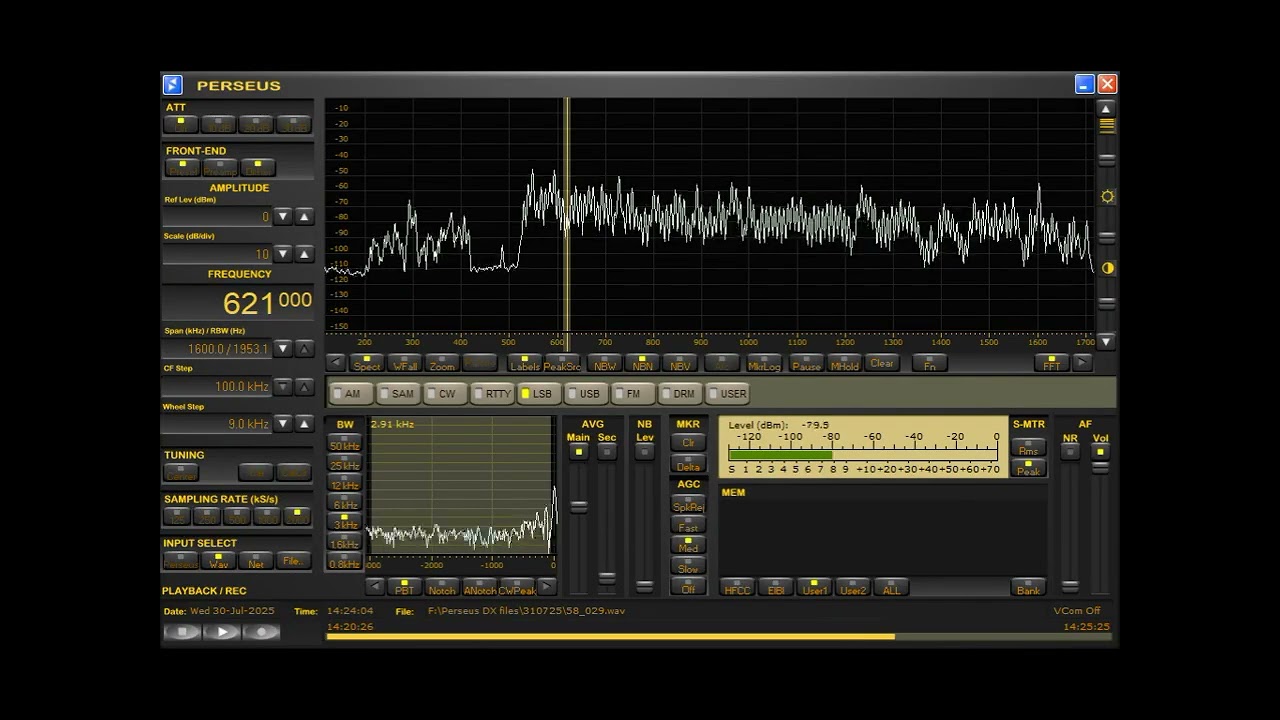
Task: Decrease Ref Lev with down arrow
Action: (x=283, y=216)
